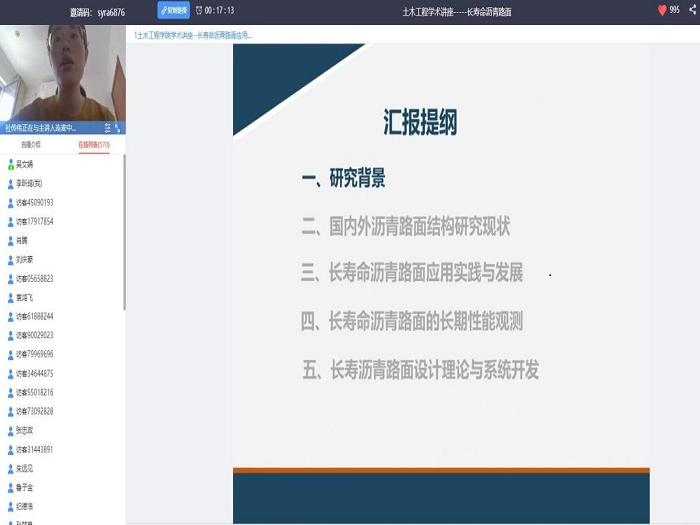Click avatar icon of 访客45090193
This screenshot has height=525, width=700.
pos(11,202)
